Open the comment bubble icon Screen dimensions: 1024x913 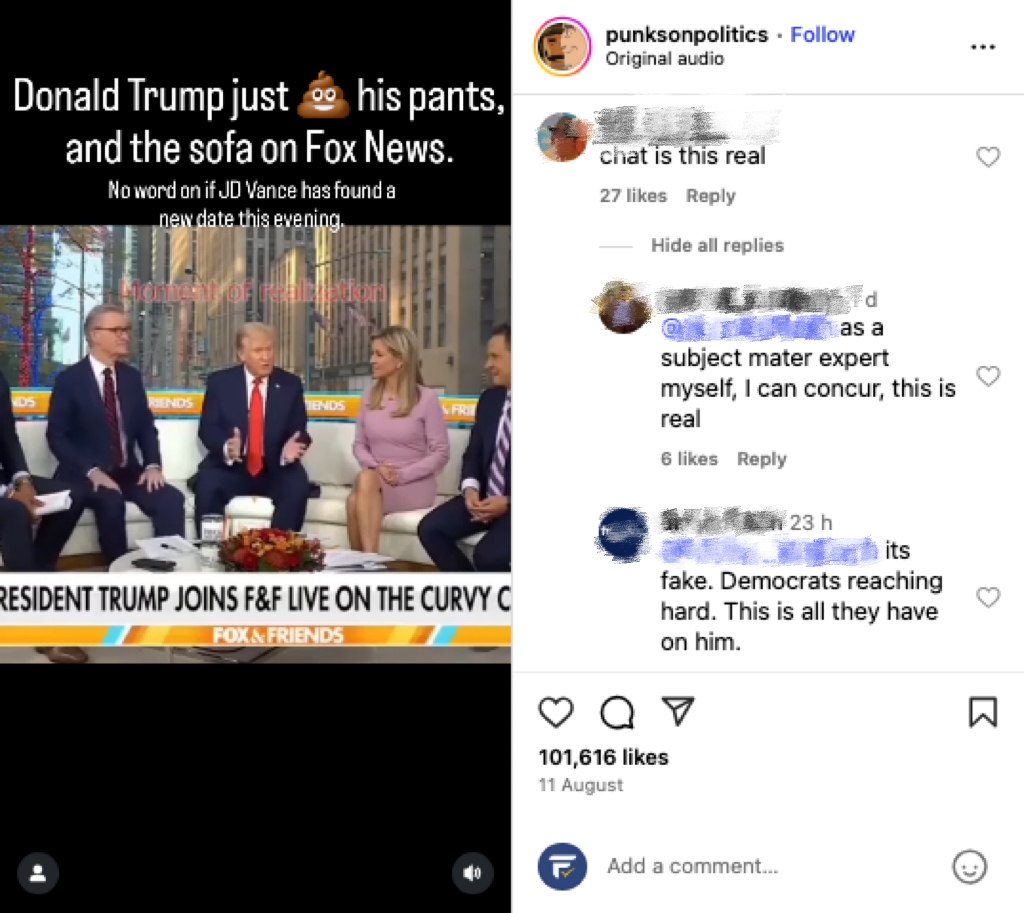pyautogui.click(x=617, y=712)
